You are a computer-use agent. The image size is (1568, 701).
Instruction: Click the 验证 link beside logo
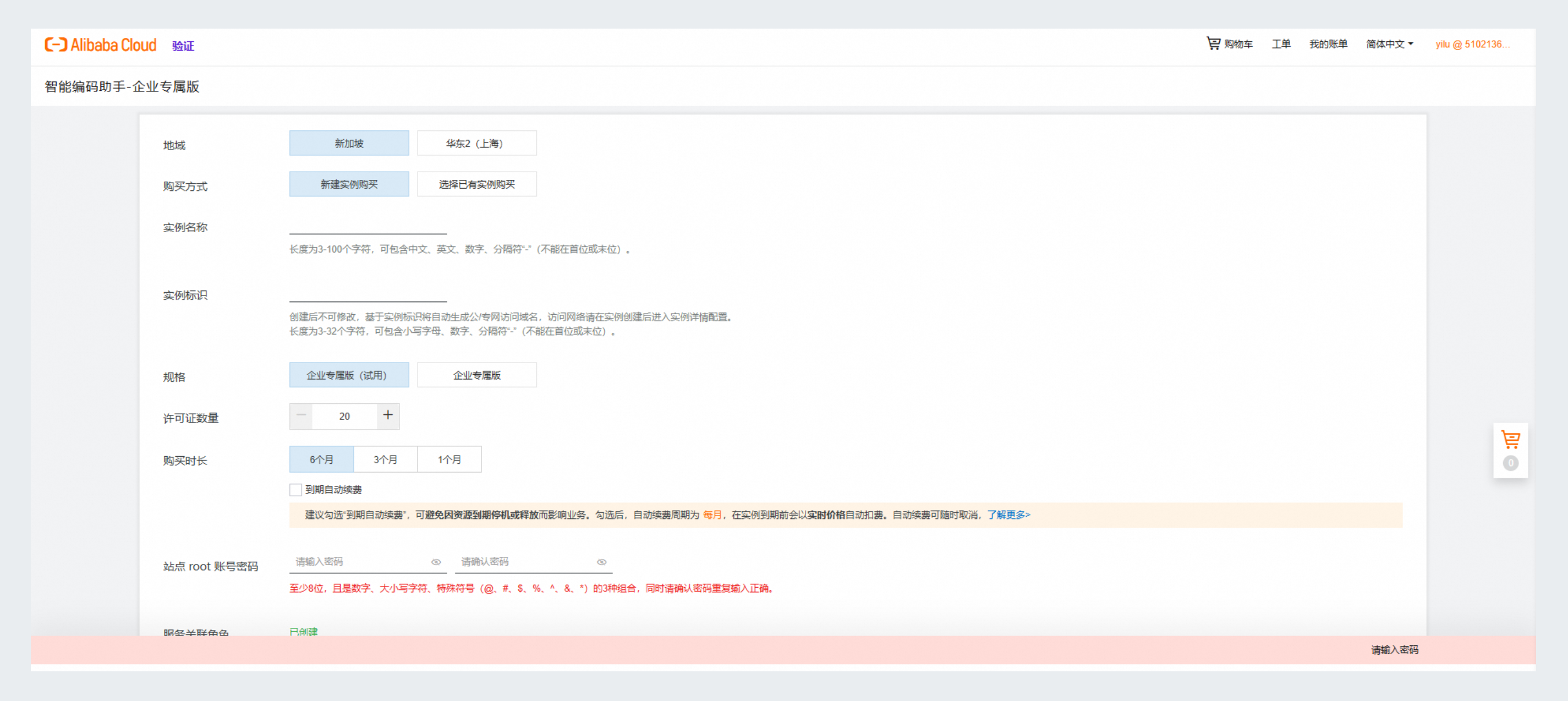pos(183,46)
